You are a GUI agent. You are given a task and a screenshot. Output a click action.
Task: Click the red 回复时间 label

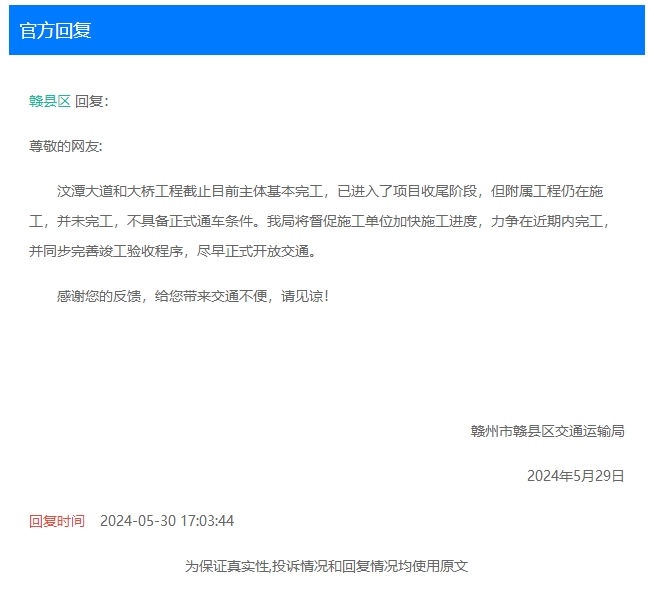point(57,521)
